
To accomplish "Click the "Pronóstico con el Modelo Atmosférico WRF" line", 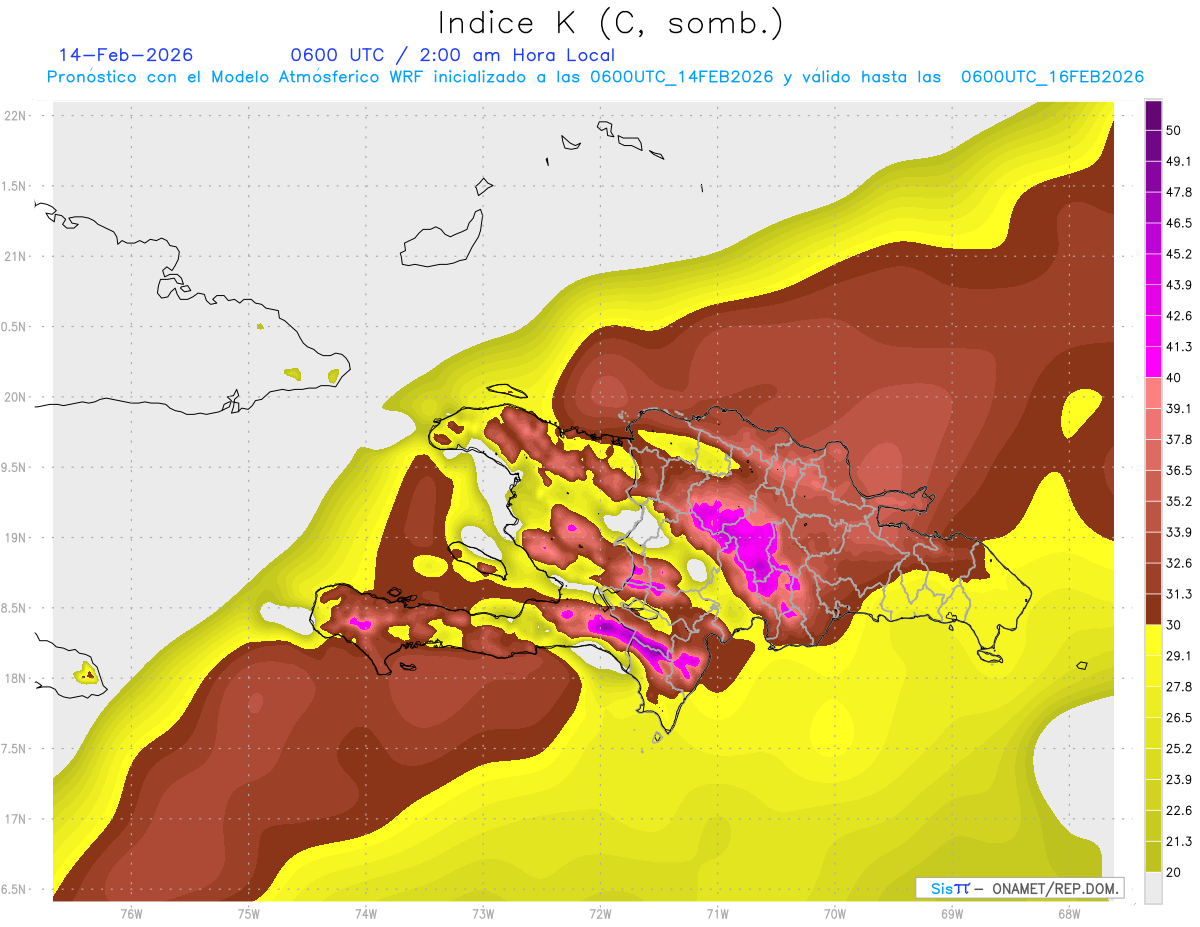I will point(594,77).
